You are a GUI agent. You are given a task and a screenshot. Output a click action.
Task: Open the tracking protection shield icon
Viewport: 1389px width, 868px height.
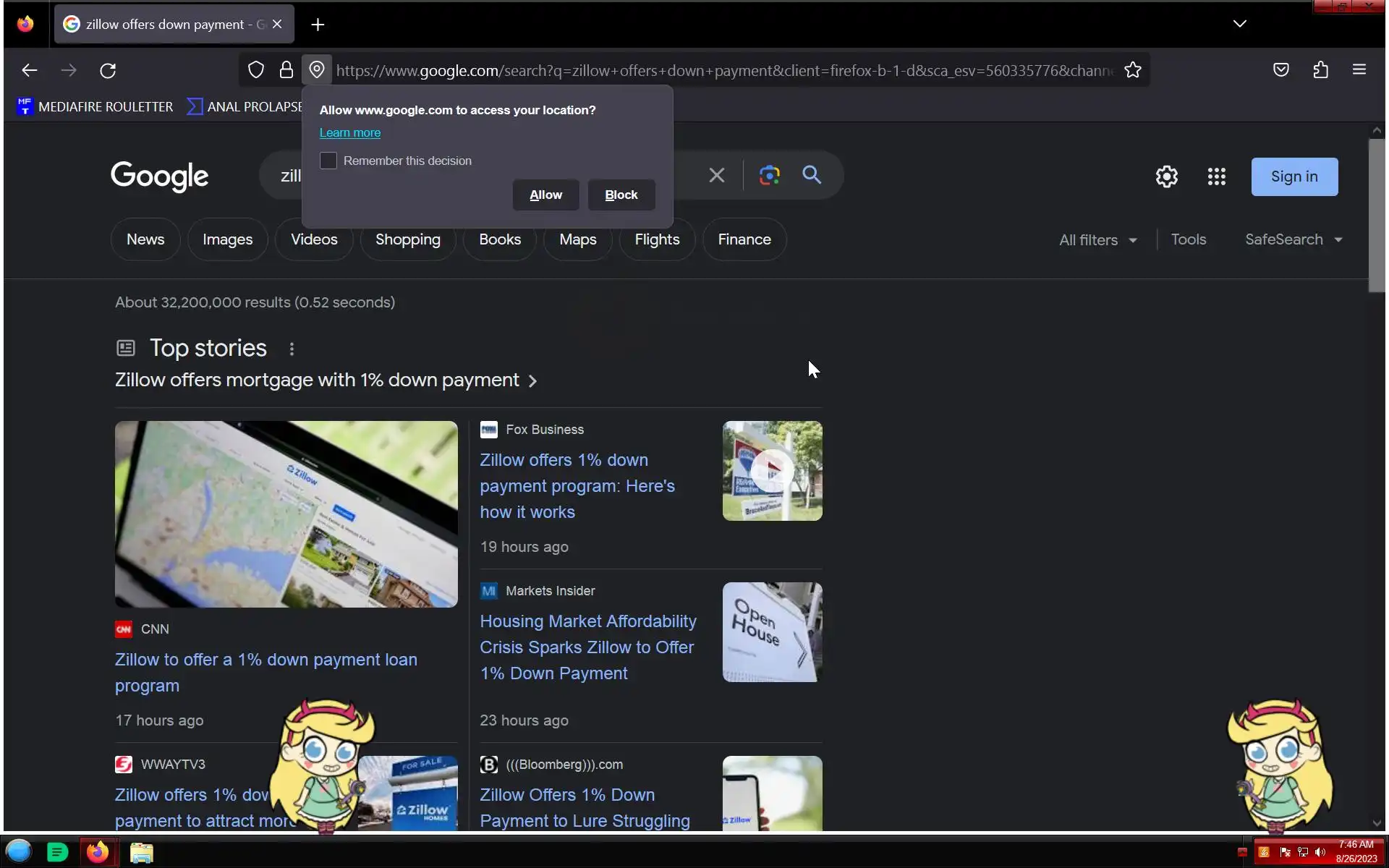click(x=256, y=70)
